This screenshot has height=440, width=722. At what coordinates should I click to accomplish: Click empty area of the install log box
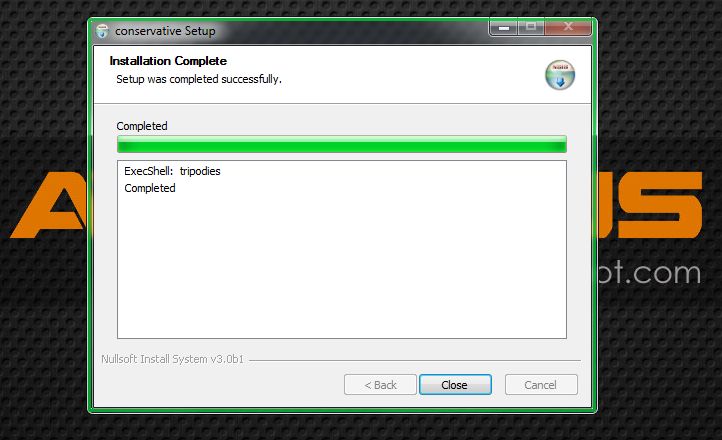(x=342, y=267)
